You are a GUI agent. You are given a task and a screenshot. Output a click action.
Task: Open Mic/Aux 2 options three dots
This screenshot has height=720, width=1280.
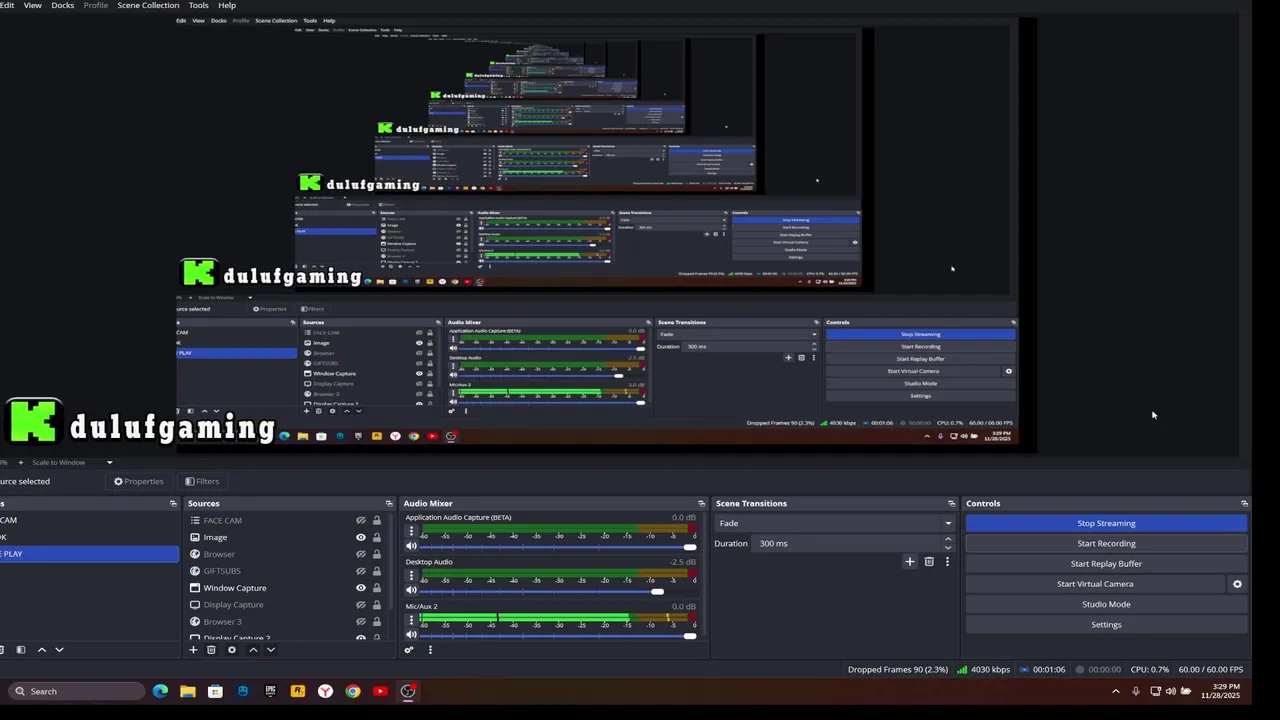tap(411, 620)
